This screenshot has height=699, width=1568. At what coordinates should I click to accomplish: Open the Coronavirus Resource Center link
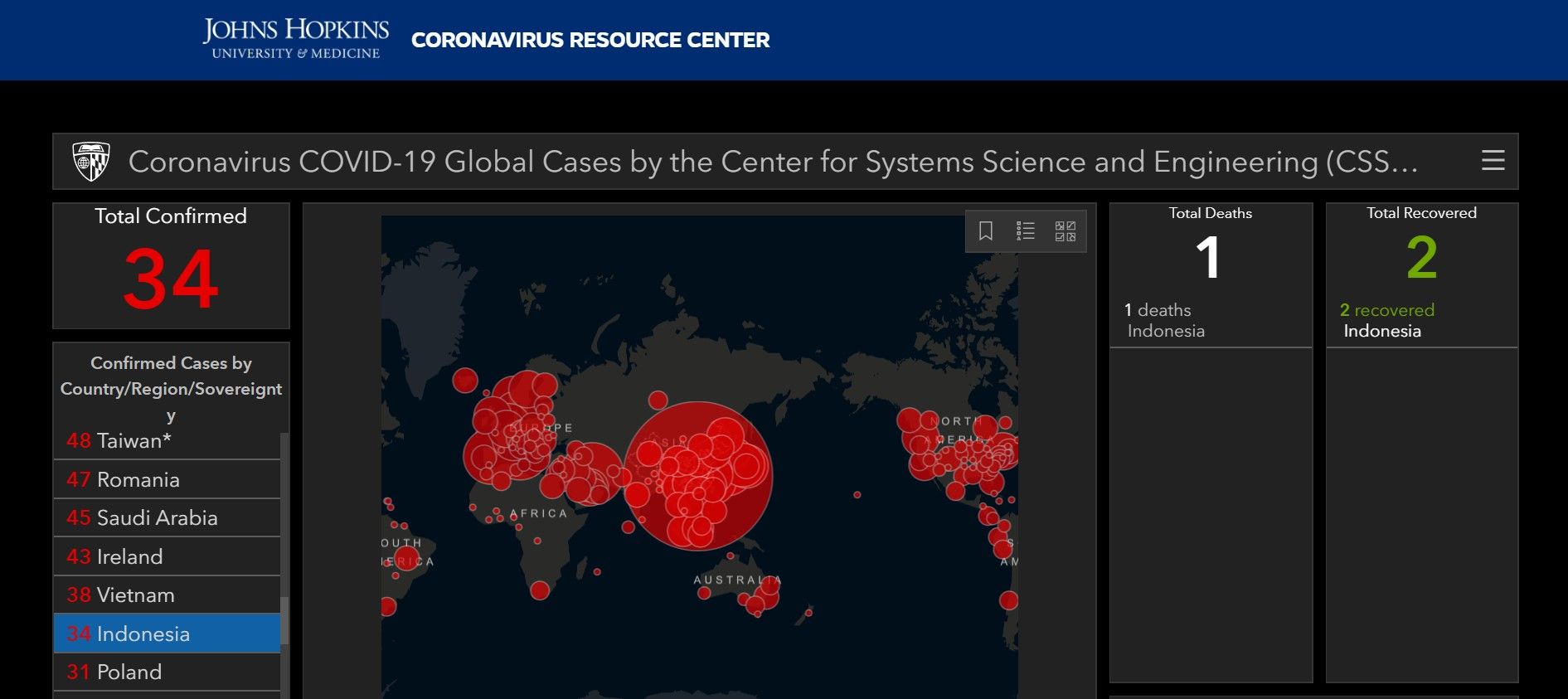click(x=590, y=40)
